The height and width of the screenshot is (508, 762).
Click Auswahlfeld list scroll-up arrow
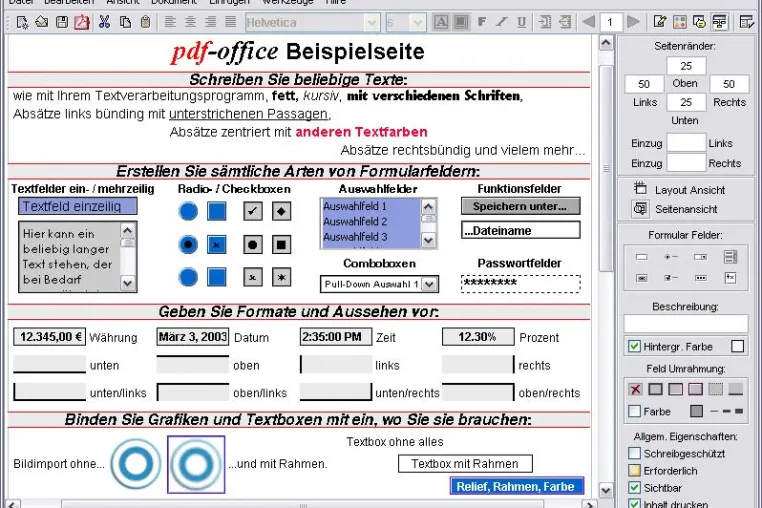coord(428,207)
